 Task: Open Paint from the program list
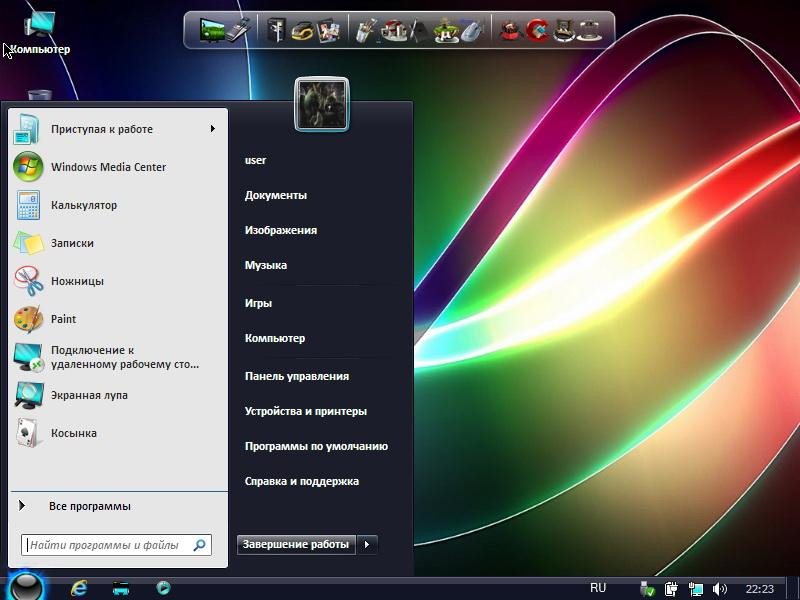coord(63,319)
